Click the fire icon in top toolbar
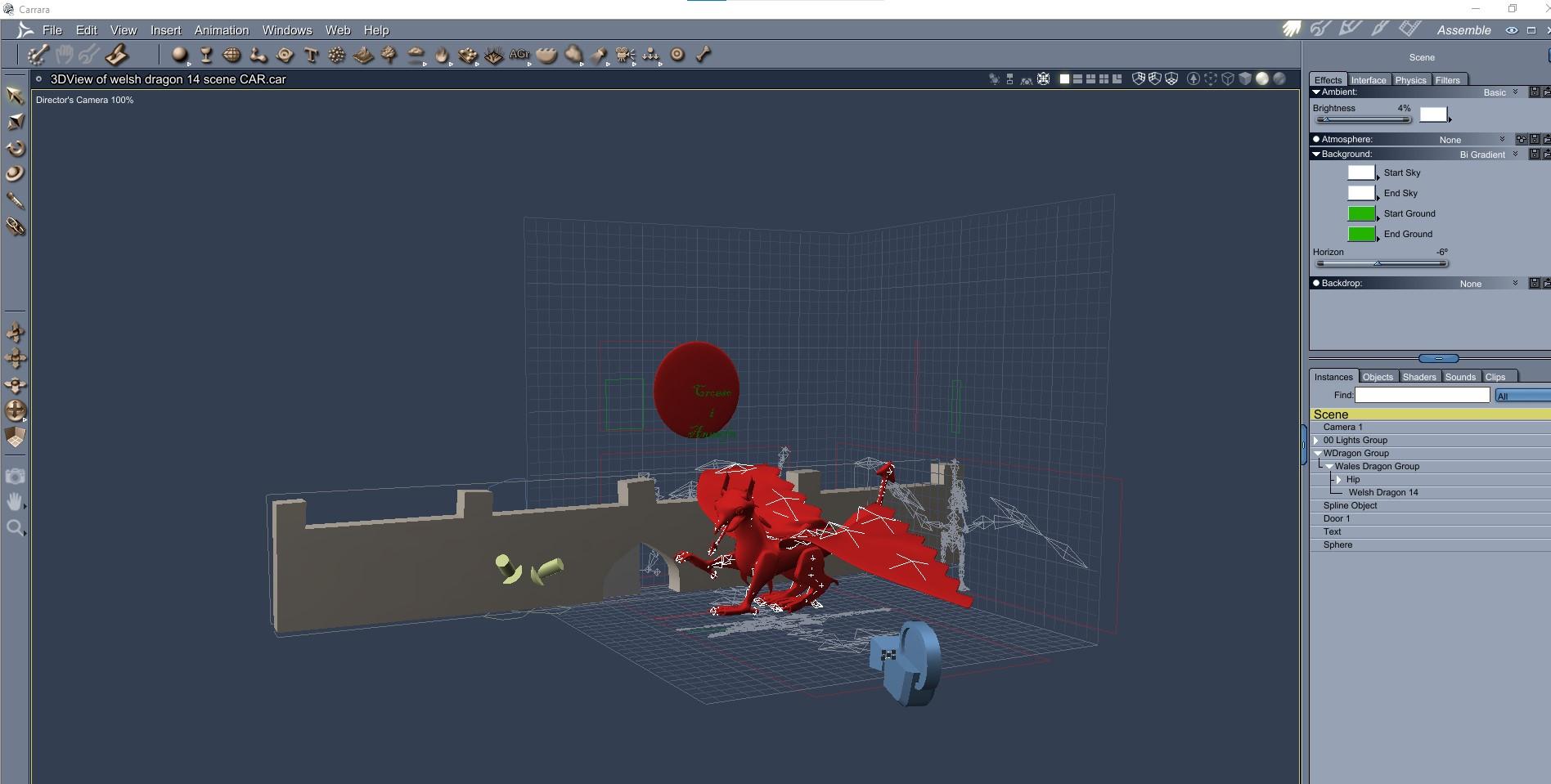This screenshot has height=784, width=1551. point(442,55)
